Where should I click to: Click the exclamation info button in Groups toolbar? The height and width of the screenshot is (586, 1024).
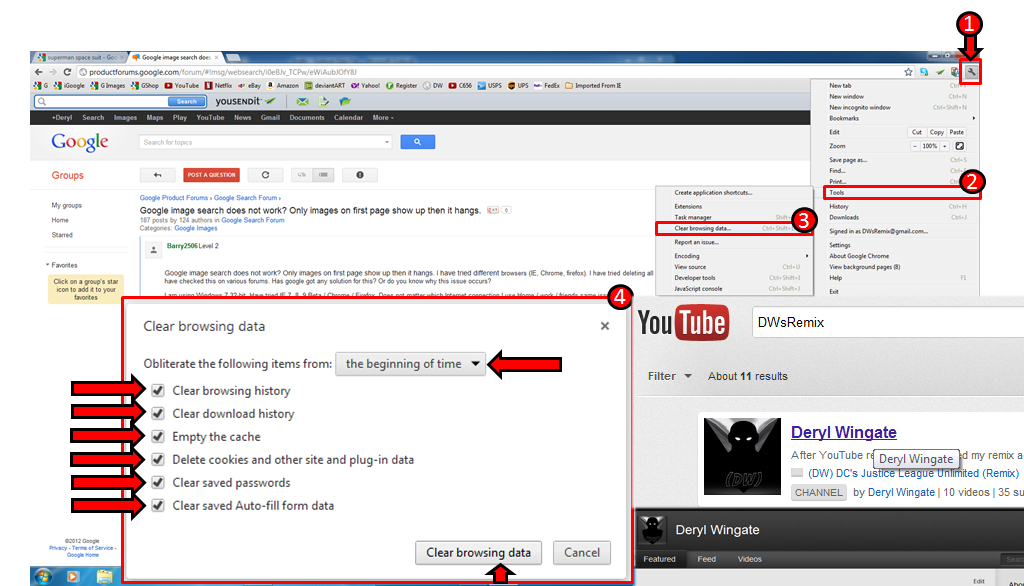(x=360, y=175)
